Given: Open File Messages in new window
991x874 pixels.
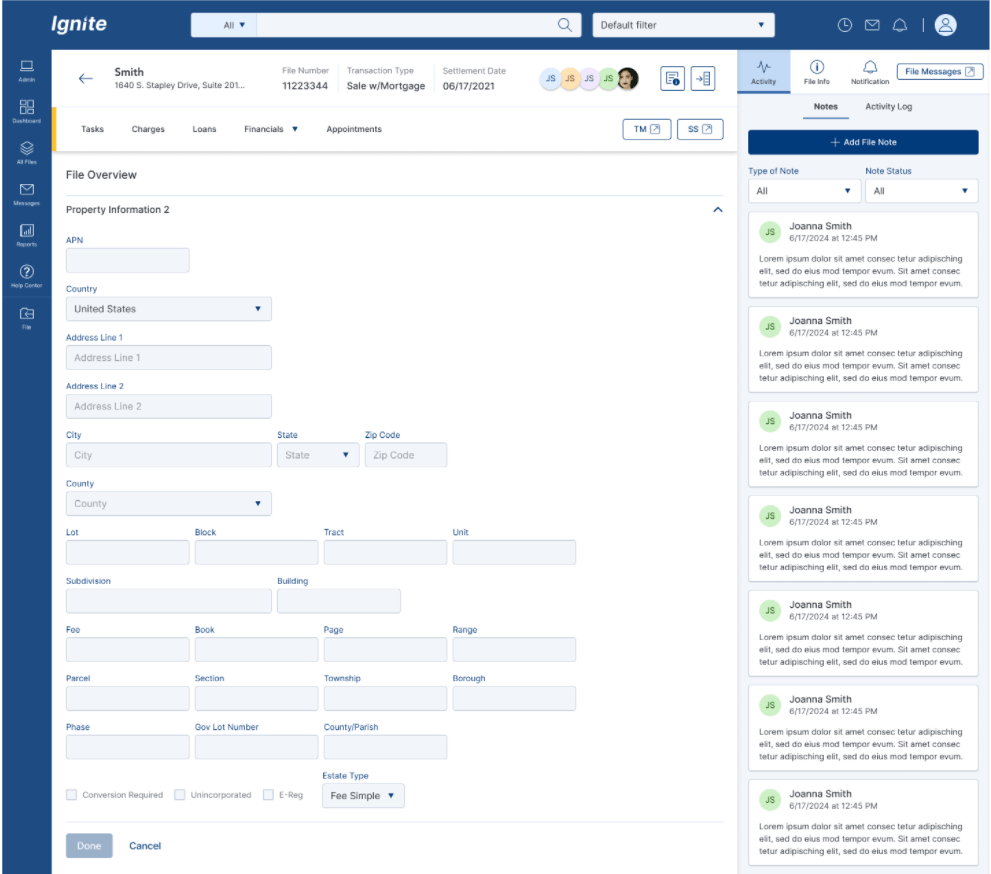Looking at the screenshot, I should coord(939,71).
